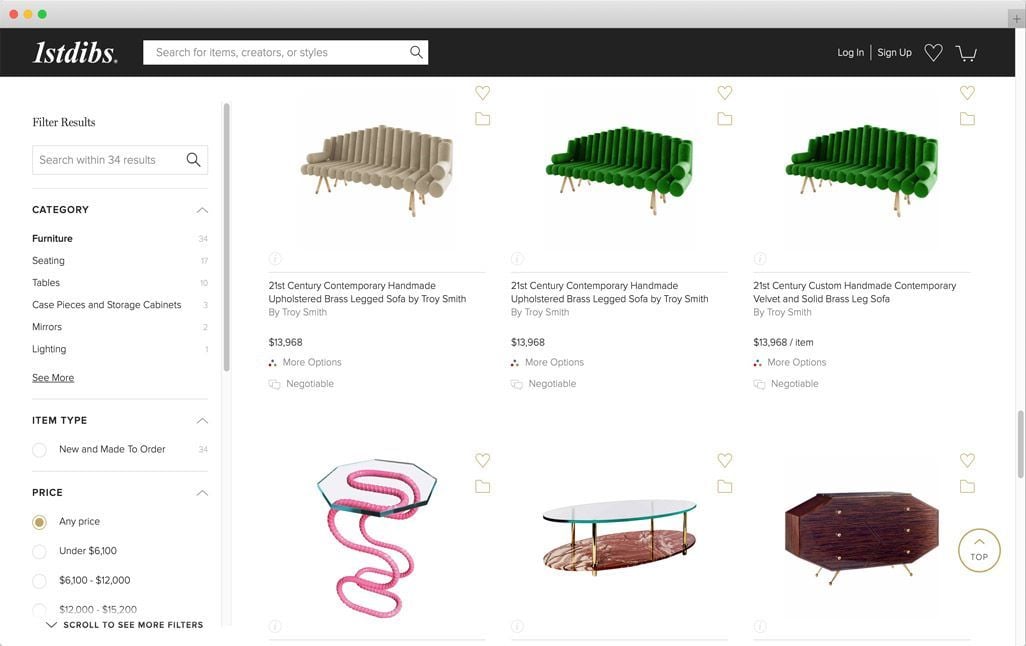The width and height of the screenshot is (1026, 646).
Task: Open the shopping cart in the top bar
Action: (965, 53)
